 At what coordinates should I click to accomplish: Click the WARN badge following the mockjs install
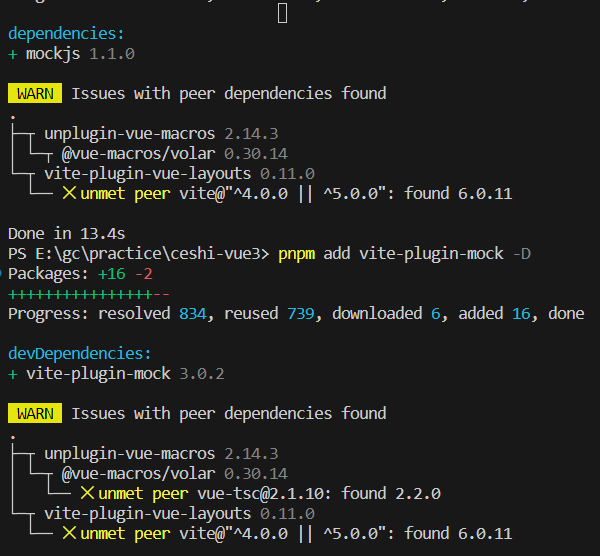coord(35,93)
